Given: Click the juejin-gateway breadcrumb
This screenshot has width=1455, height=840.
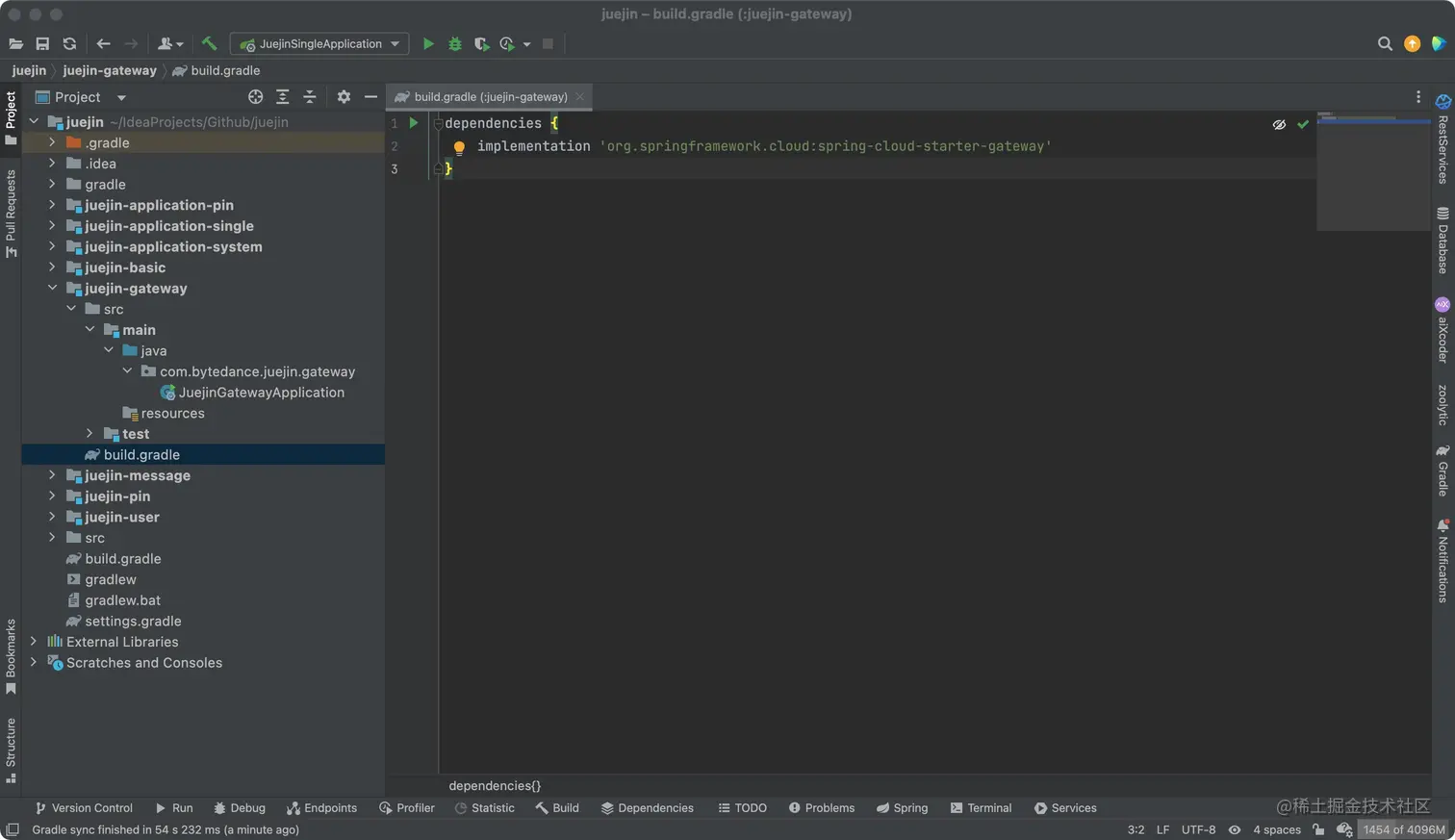Looking at the screenshot, I should point(110,70).
